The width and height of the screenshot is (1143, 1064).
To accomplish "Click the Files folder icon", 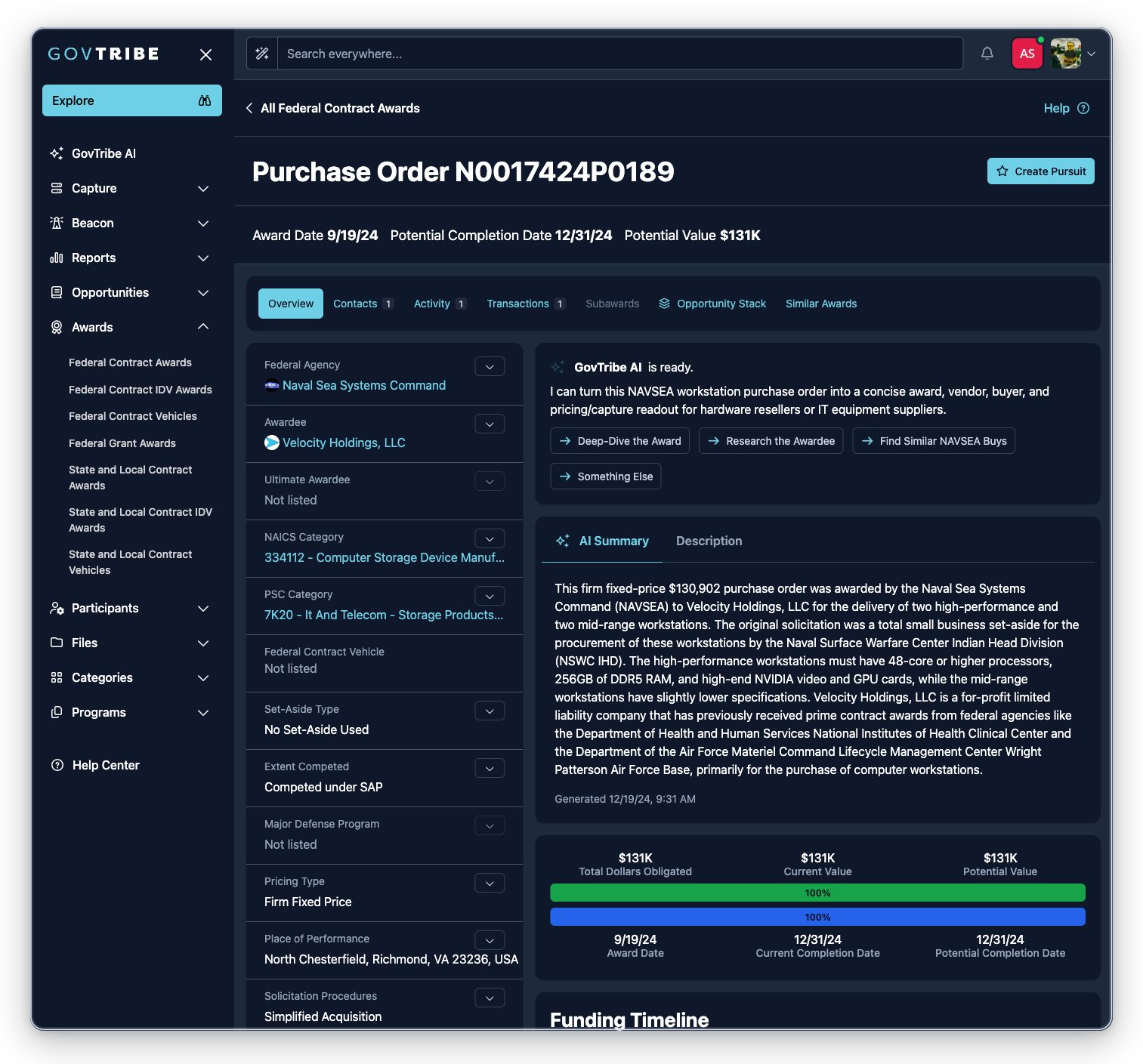I will coord(57,643).
